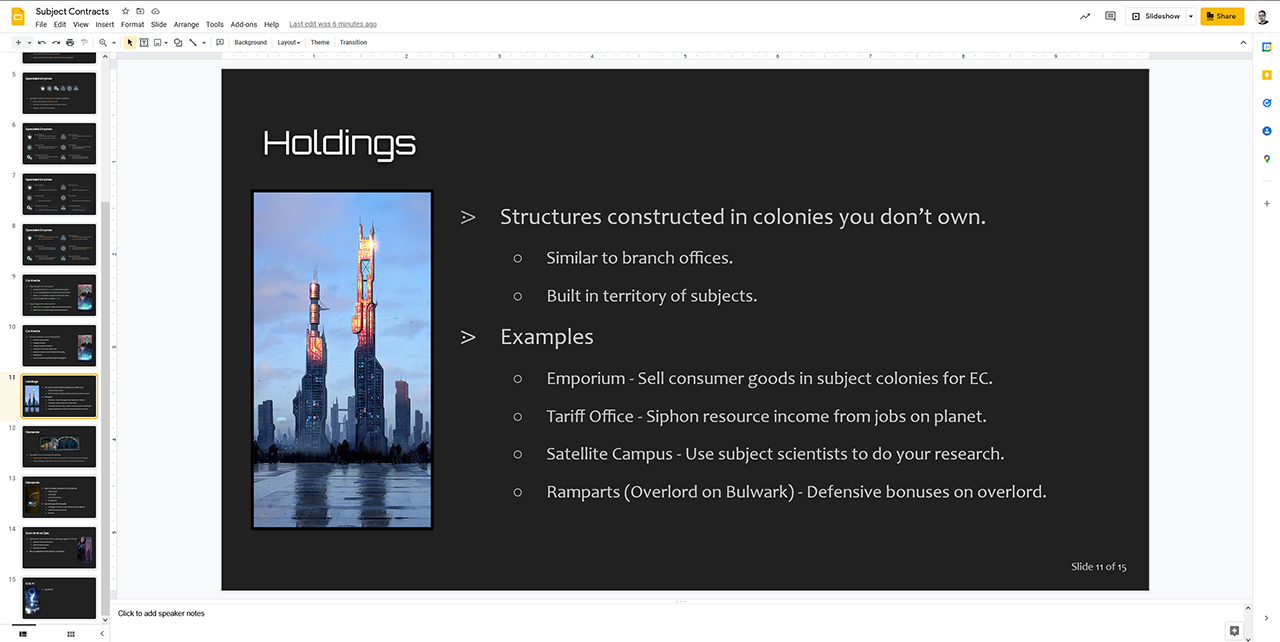Select slide 15 thumbnail
This screenshot has width=1280, height=642.
pos(59,598)
